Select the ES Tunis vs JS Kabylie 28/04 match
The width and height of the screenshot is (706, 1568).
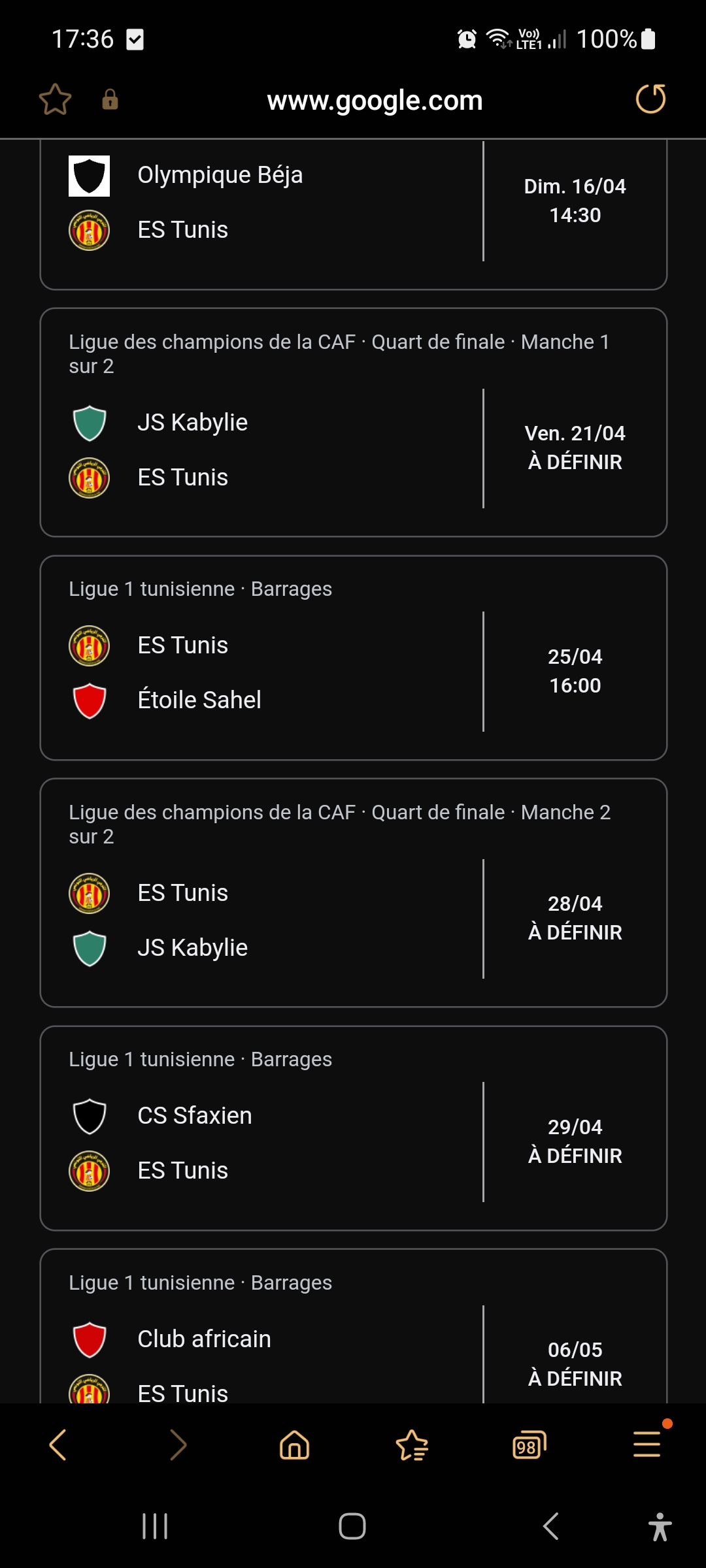(x=354, y=893)
